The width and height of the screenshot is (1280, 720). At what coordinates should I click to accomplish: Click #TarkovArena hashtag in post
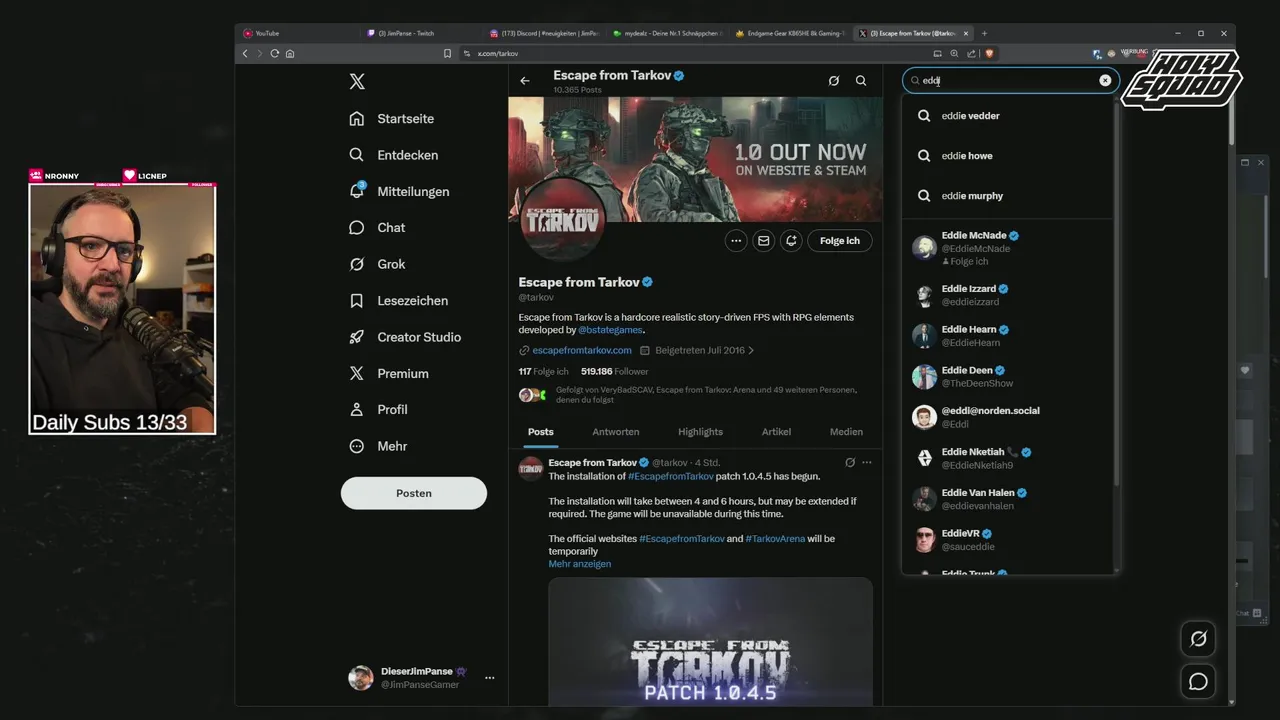[x=775, y=539]
